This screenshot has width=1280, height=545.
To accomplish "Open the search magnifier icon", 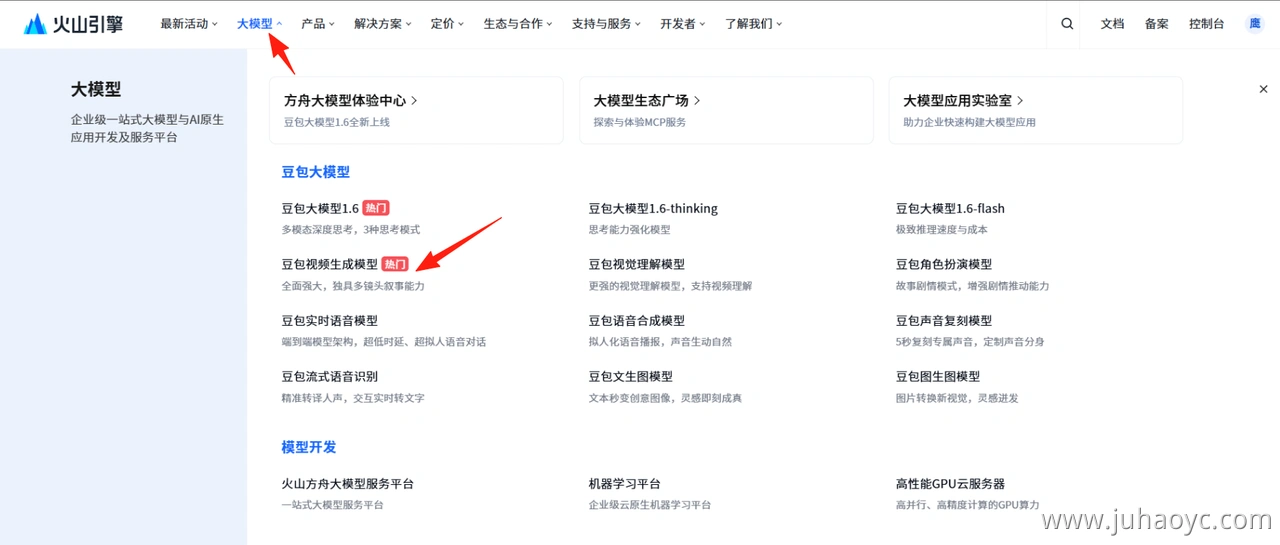I will pos(1067,24).
